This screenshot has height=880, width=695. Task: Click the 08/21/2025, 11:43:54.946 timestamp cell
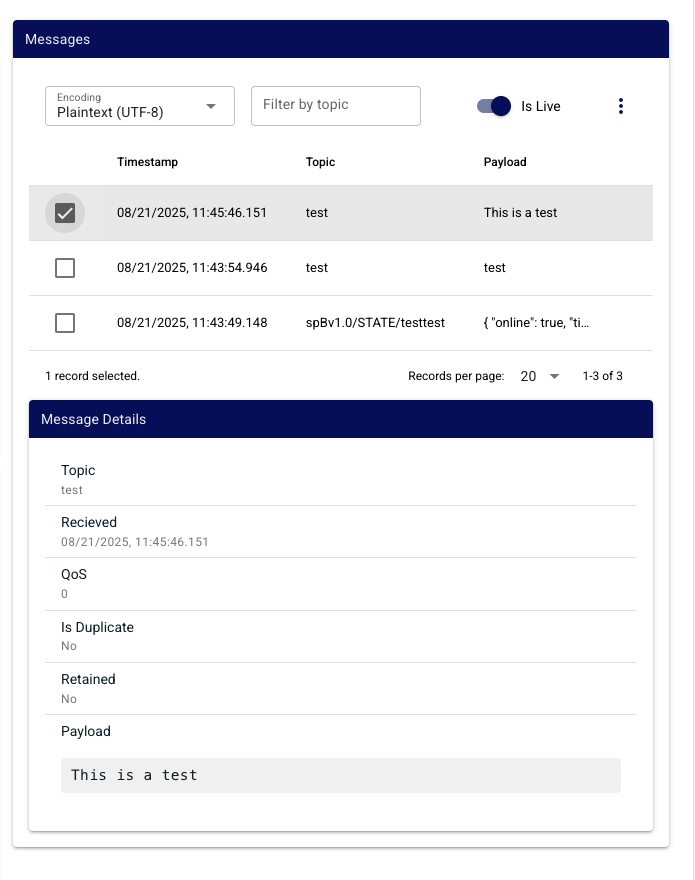(192, 268)
